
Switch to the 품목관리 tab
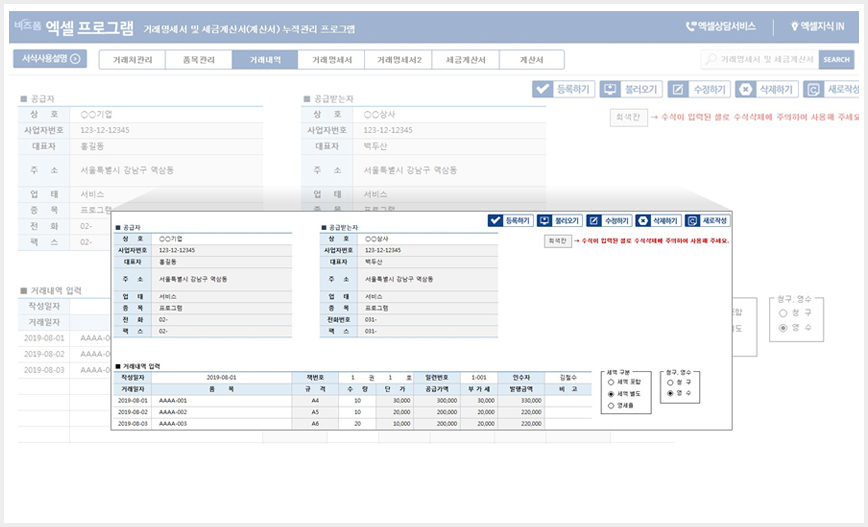(x=198, y=60)
